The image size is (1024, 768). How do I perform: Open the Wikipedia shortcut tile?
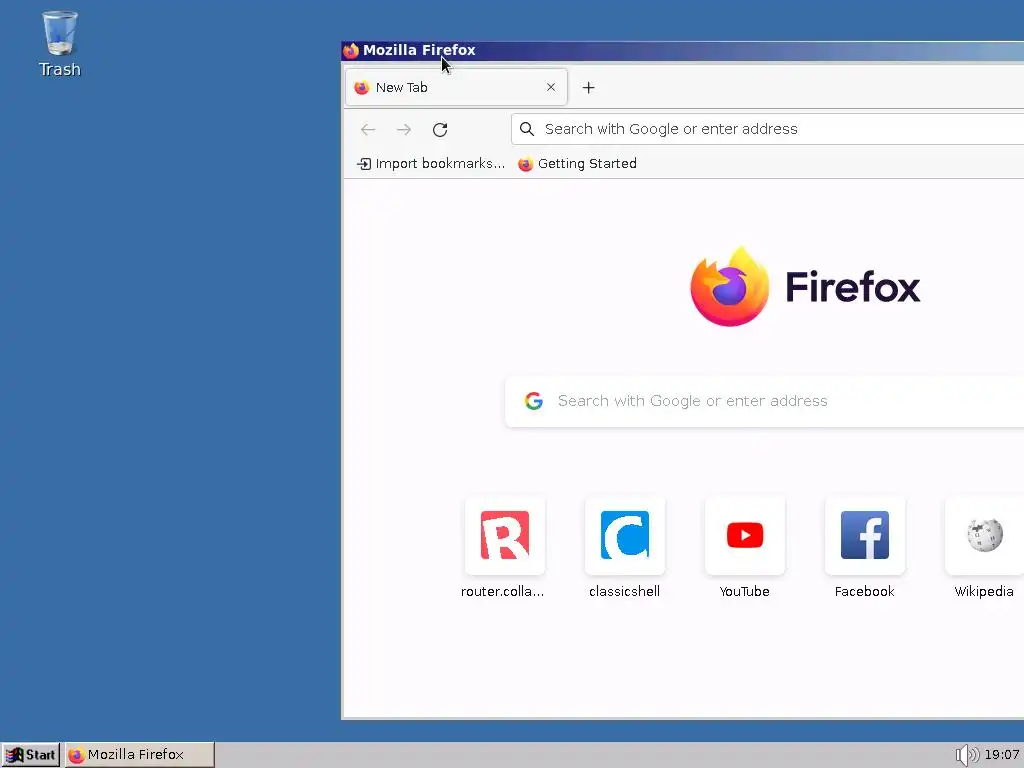point(984,548)
